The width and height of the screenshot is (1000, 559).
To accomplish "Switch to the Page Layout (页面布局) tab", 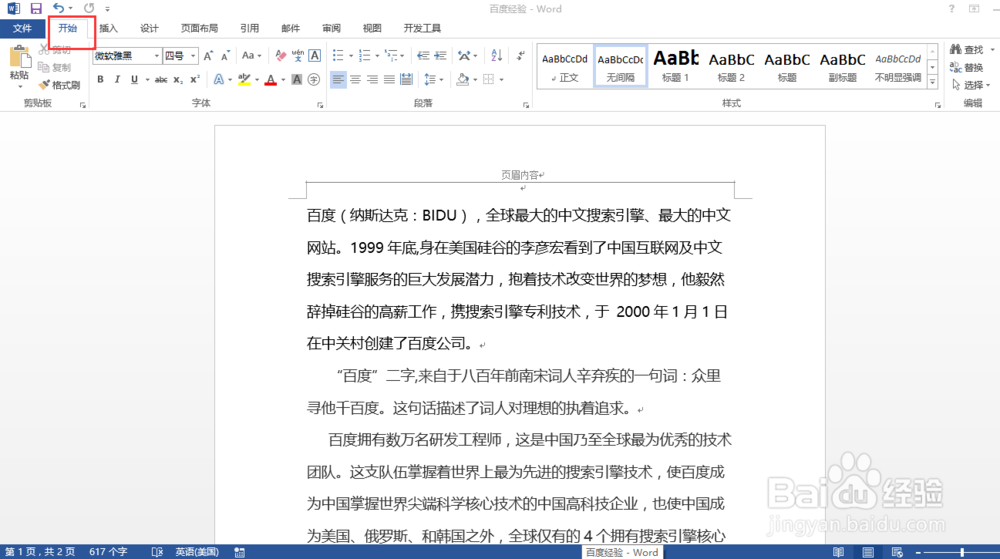I will [199, 28].
